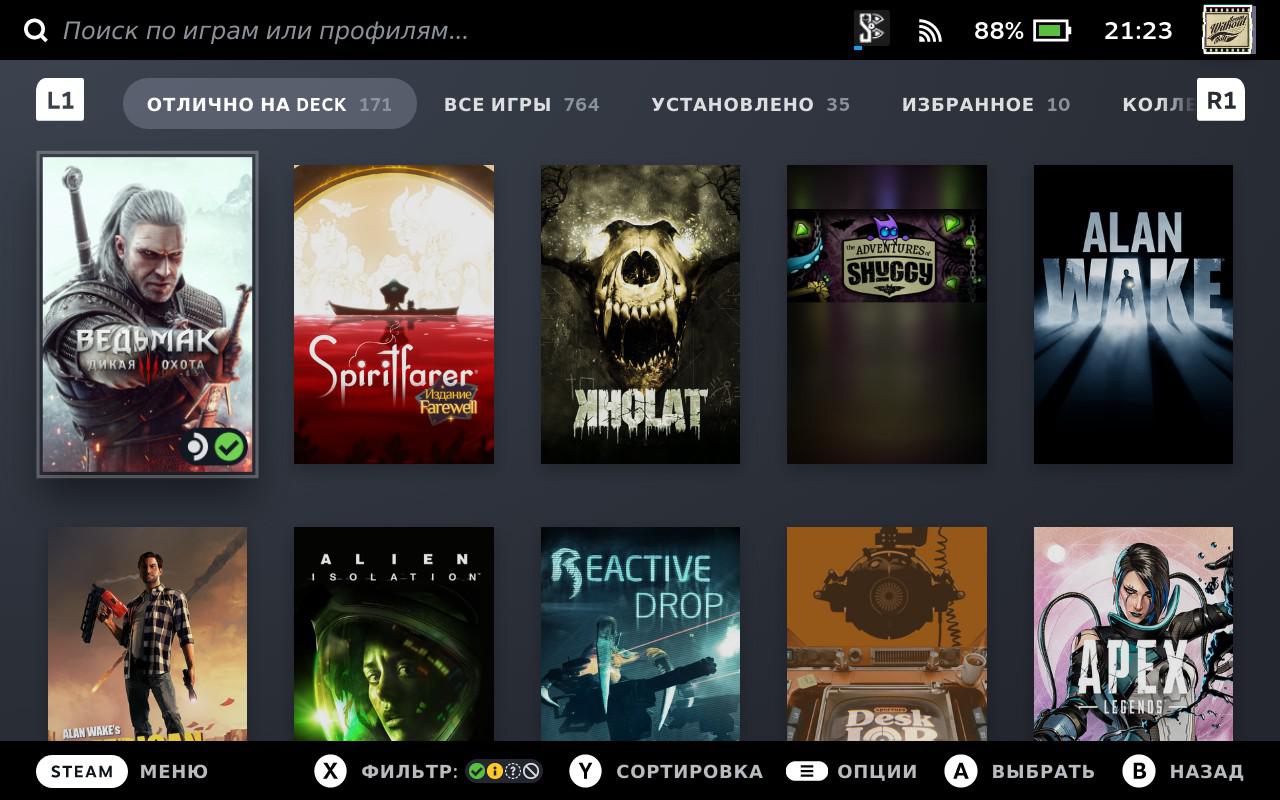The height and width of the screenshot is (800, 1280).
Task: Open the Kholat game cover
Action: coord(640,314)
